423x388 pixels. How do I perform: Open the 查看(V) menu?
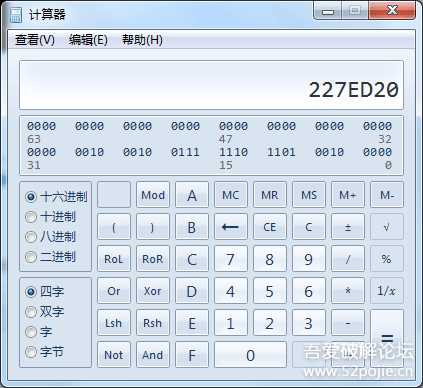[35, 40]
